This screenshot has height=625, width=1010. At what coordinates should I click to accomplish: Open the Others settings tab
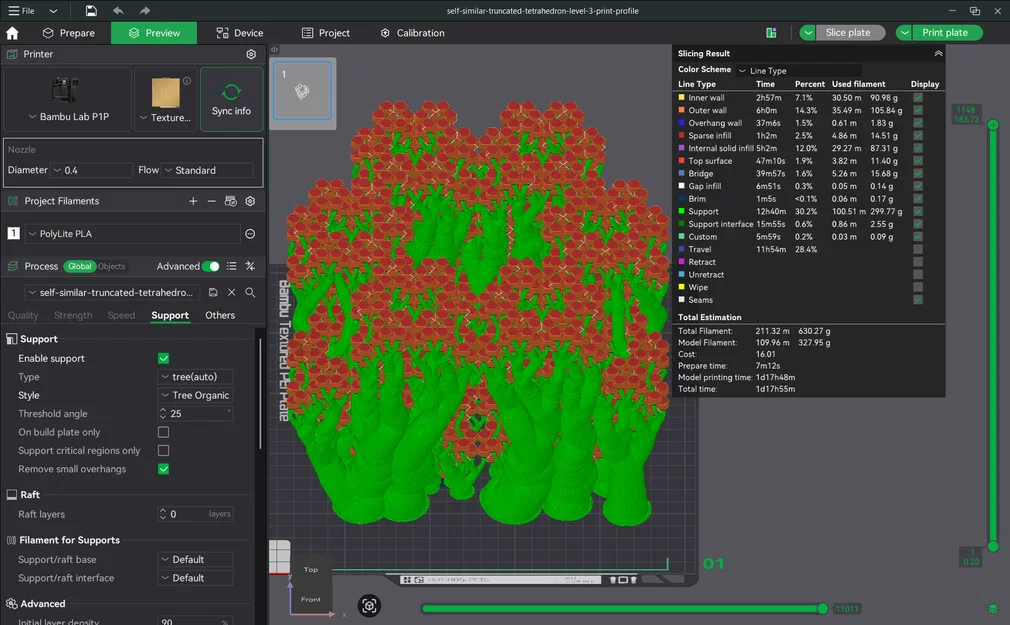(x=220, y=315)
